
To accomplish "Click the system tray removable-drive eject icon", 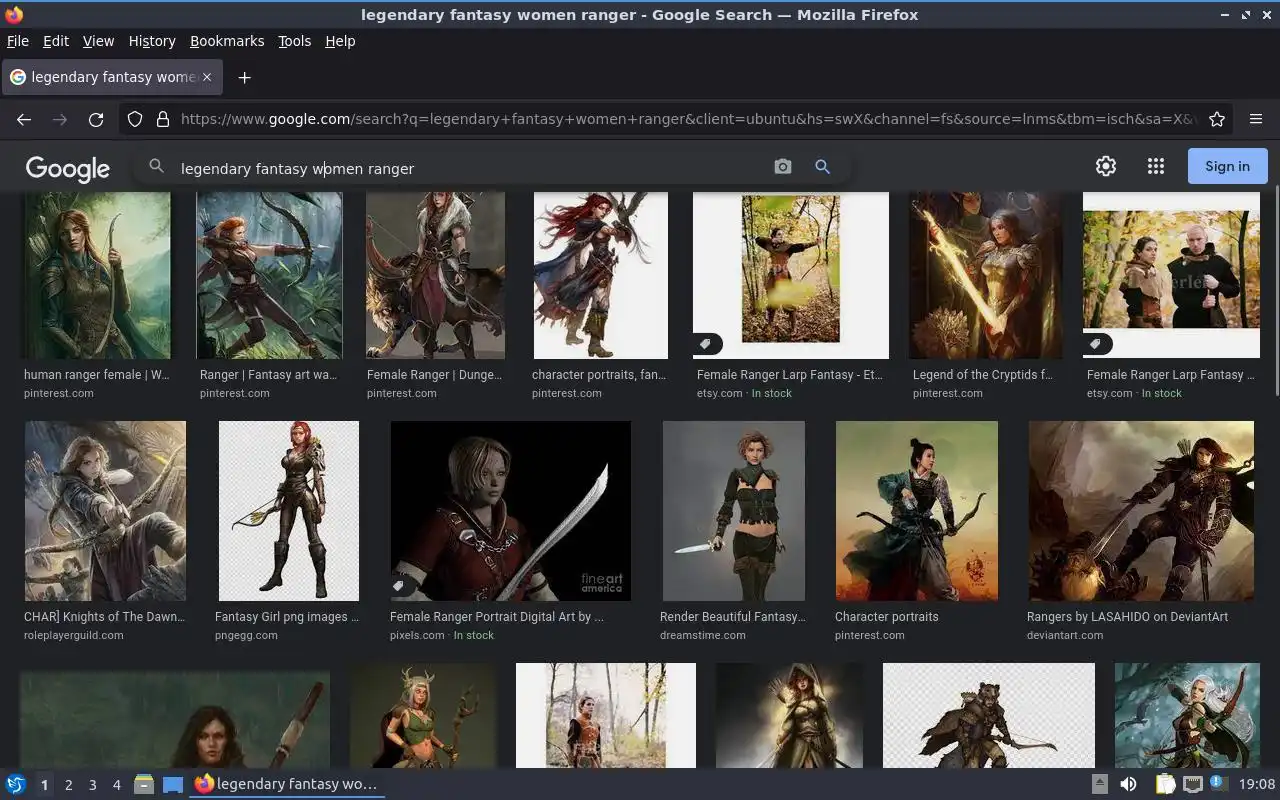I will [1099, 785].
